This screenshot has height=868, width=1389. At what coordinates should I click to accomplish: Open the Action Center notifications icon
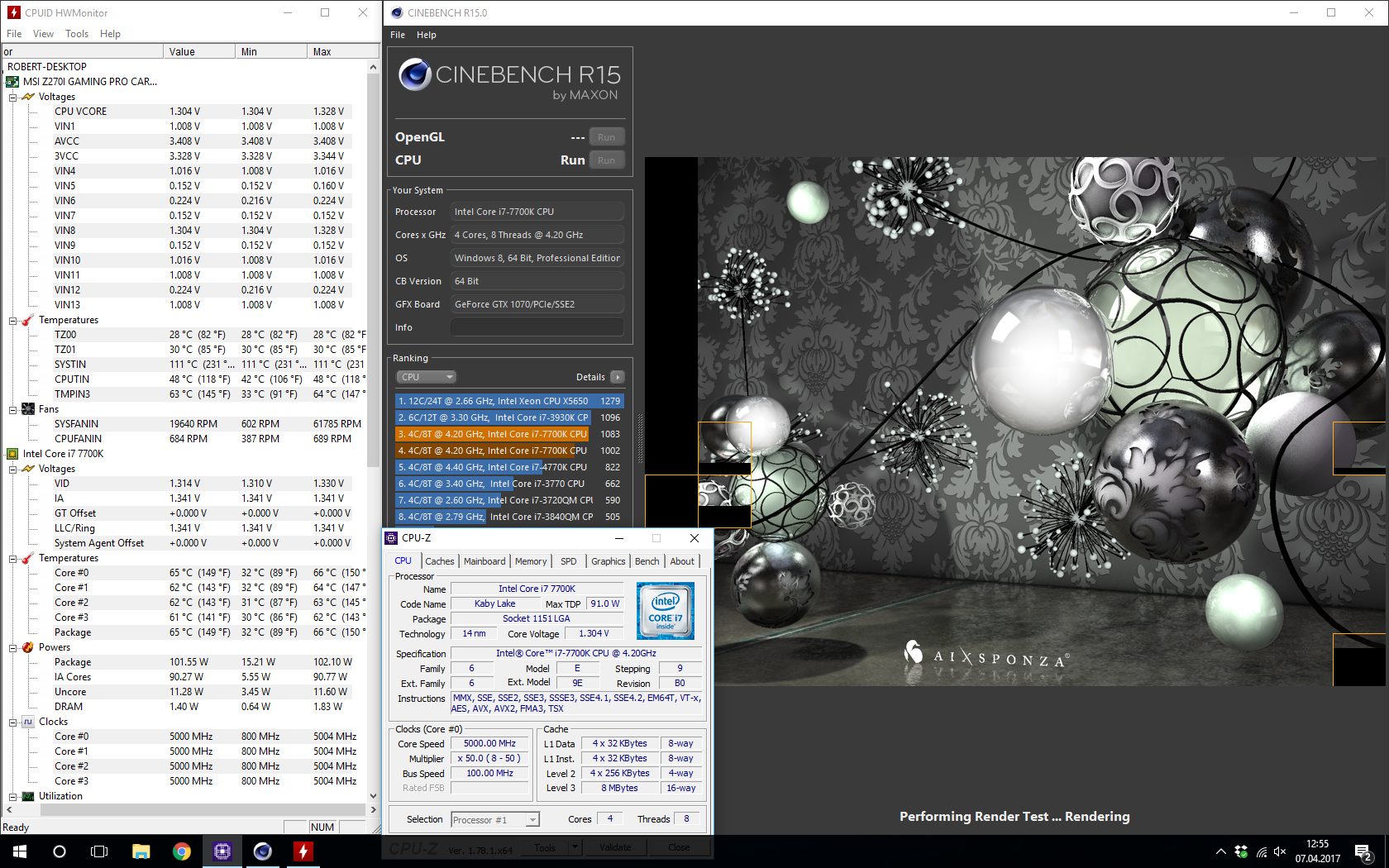pyautogui.click(x=1363, y=851)
